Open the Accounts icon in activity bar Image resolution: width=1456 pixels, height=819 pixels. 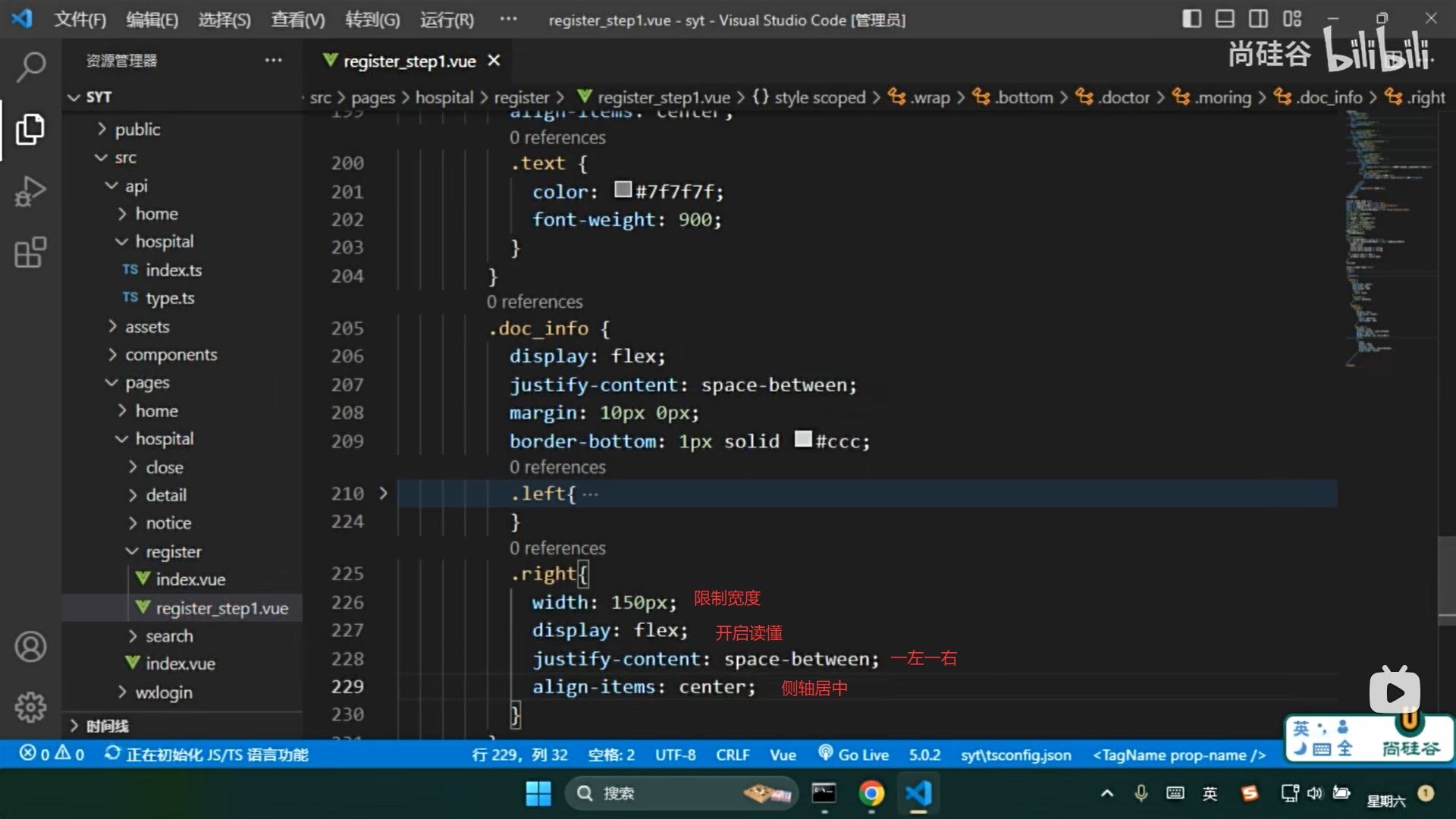30,647
